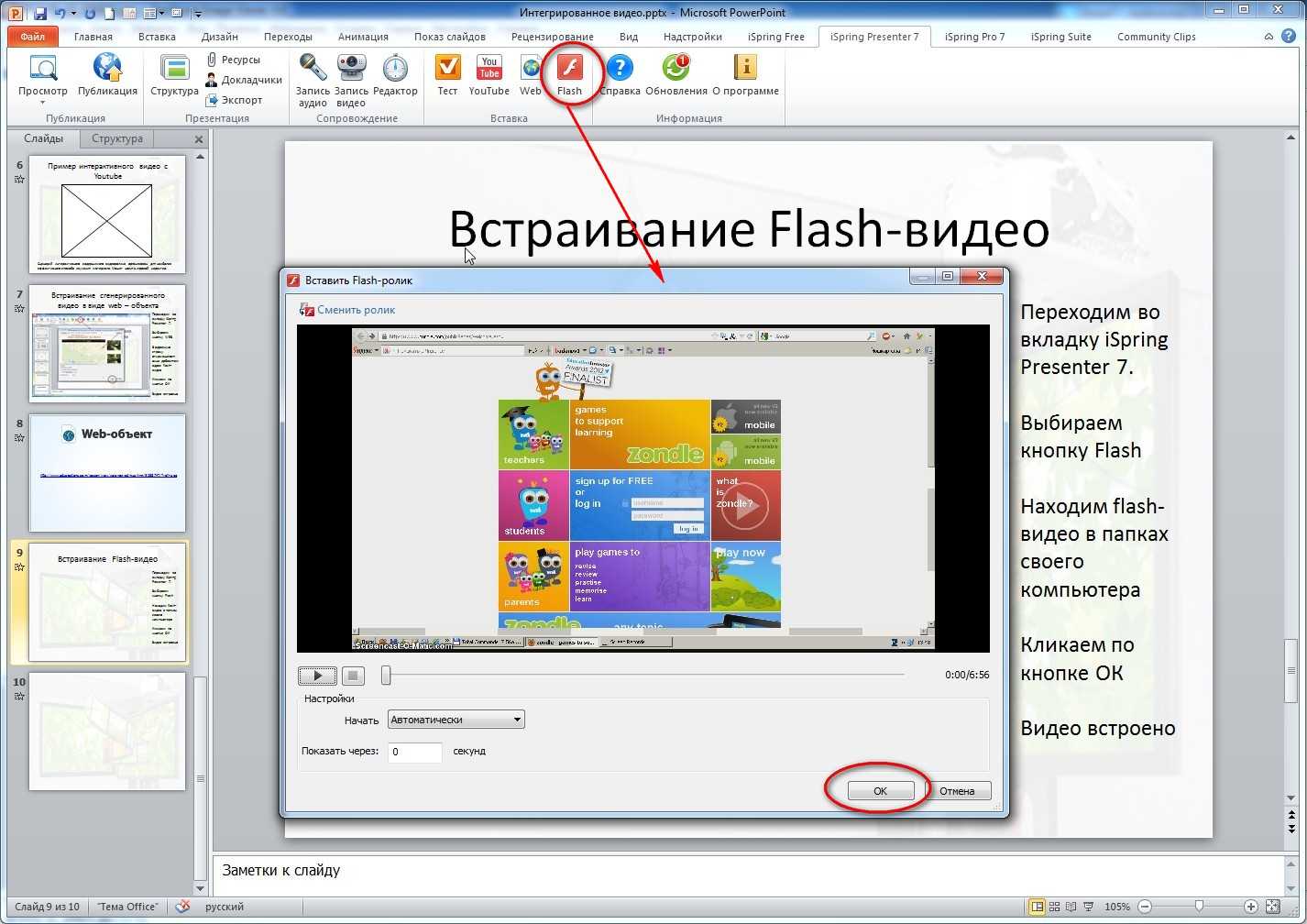Screen dimensions: 1307x924
Task: Open the Анимация tab
Action: 363,37
